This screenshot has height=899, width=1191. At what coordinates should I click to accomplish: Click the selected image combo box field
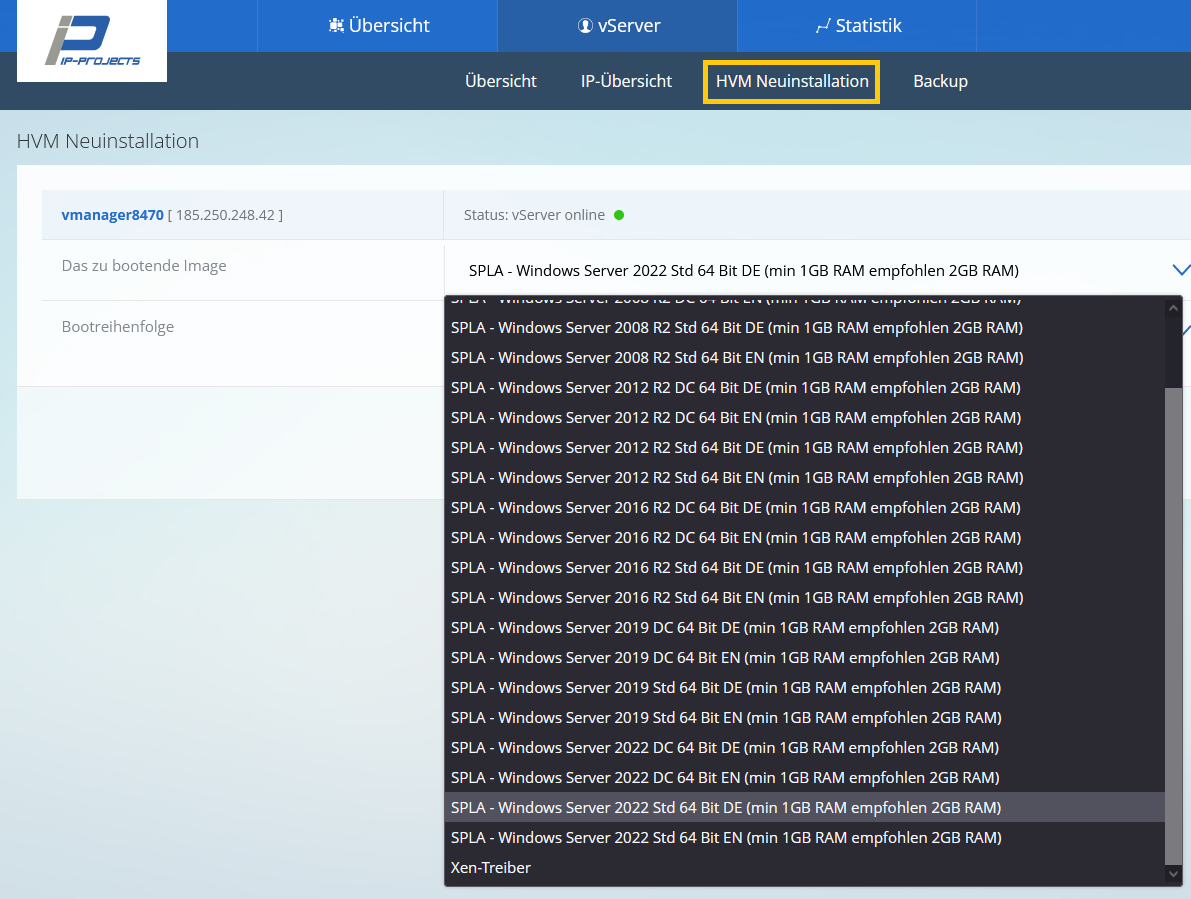point(817,270)
